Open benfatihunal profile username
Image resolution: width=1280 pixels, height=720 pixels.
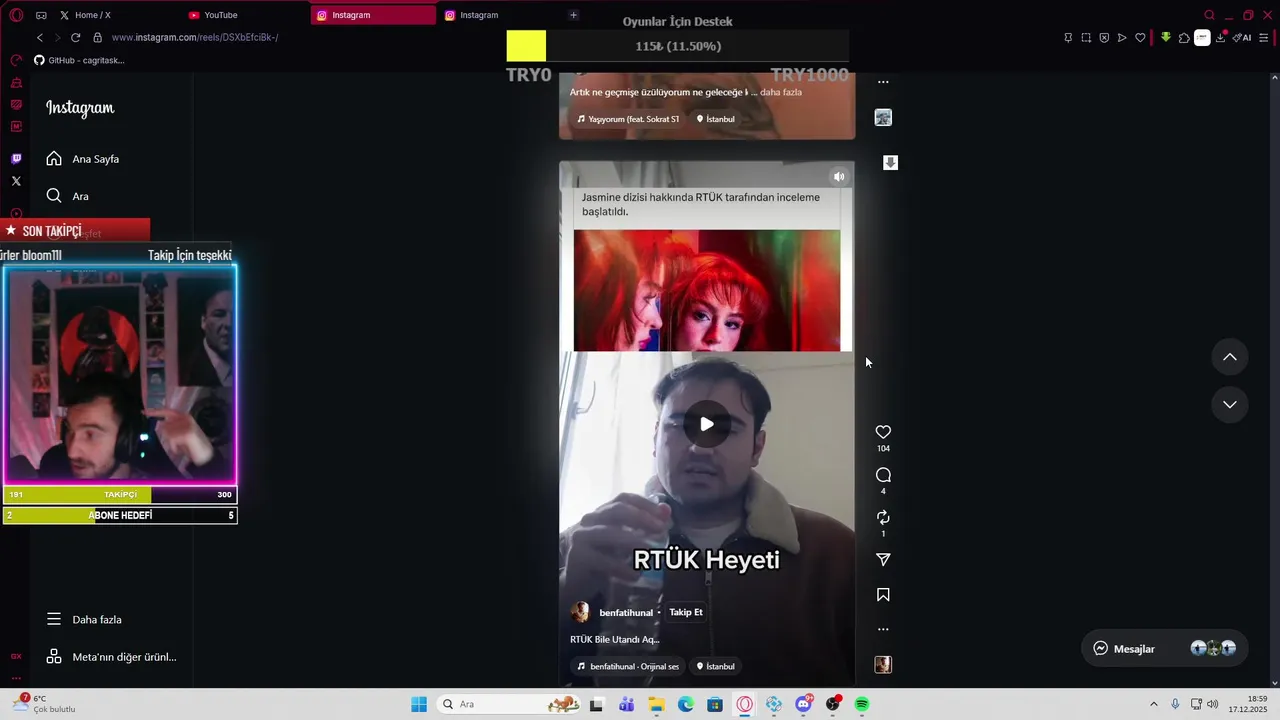[626, 613]
